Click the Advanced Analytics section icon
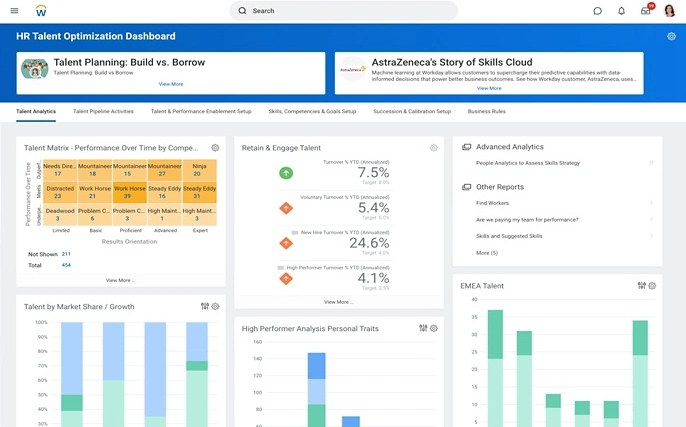The height and width of the screenshot is (427, 686). [x=466, y=147]
